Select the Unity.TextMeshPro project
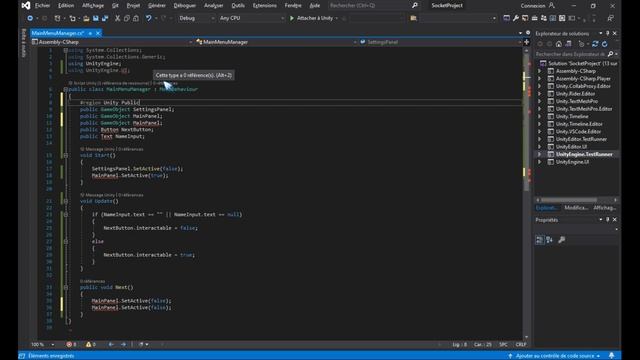Image resolution: width=640 pixels, height=360 pixels. coord(576,101)
